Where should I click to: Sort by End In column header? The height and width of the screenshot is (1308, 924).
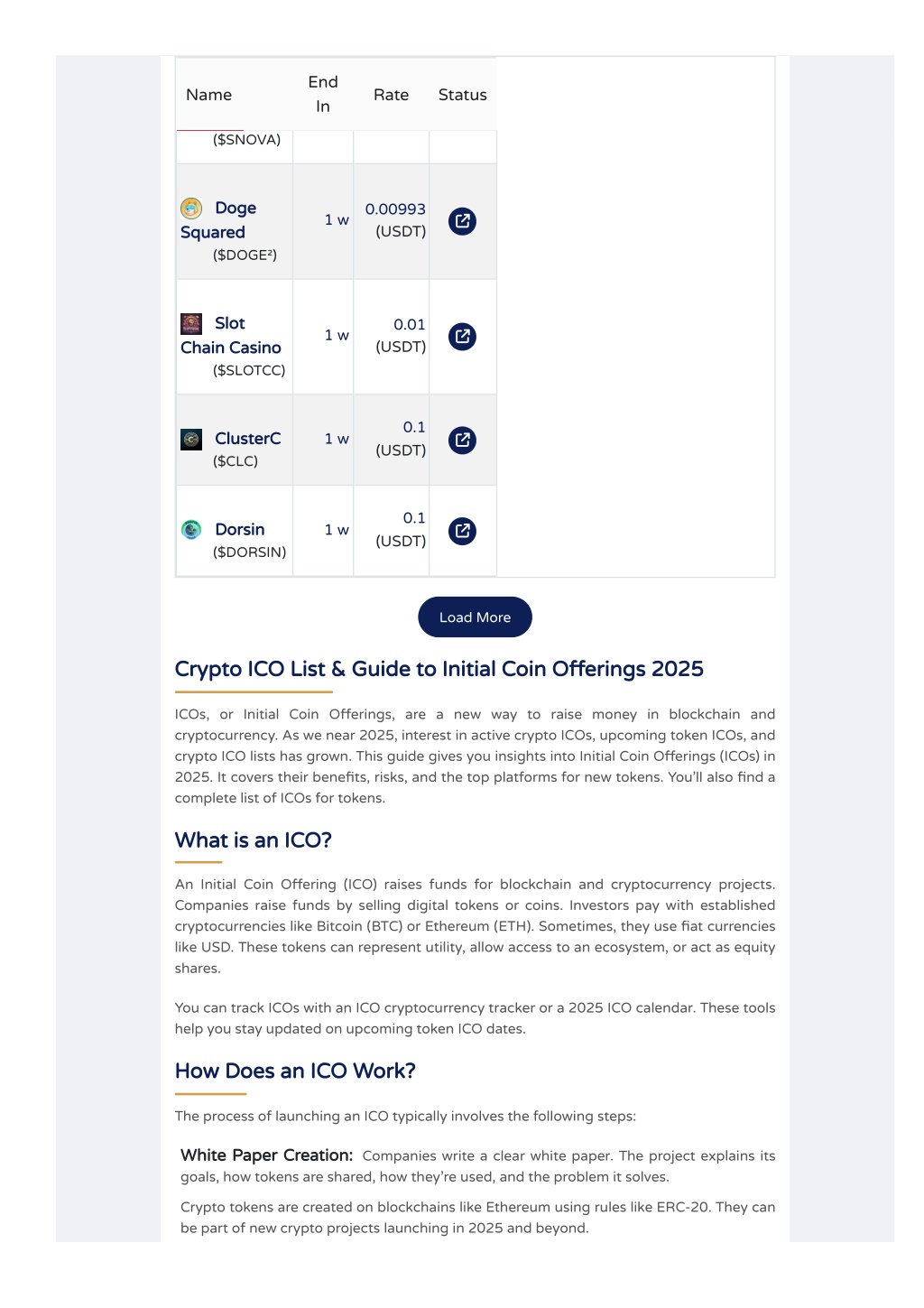tap(323, 94)
